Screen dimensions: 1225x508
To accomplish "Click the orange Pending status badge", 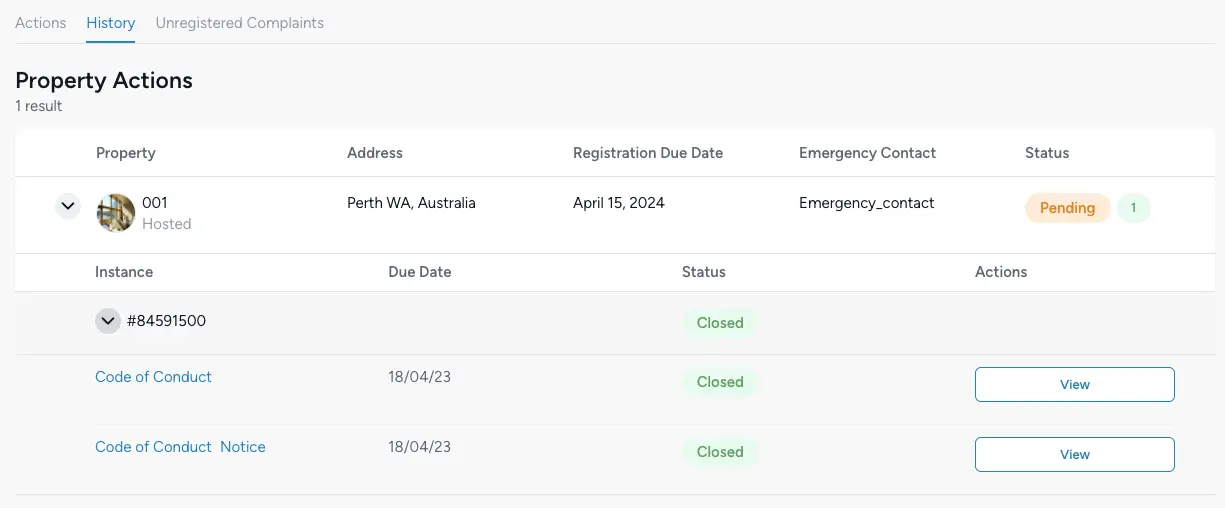I will click(1068, 208).
